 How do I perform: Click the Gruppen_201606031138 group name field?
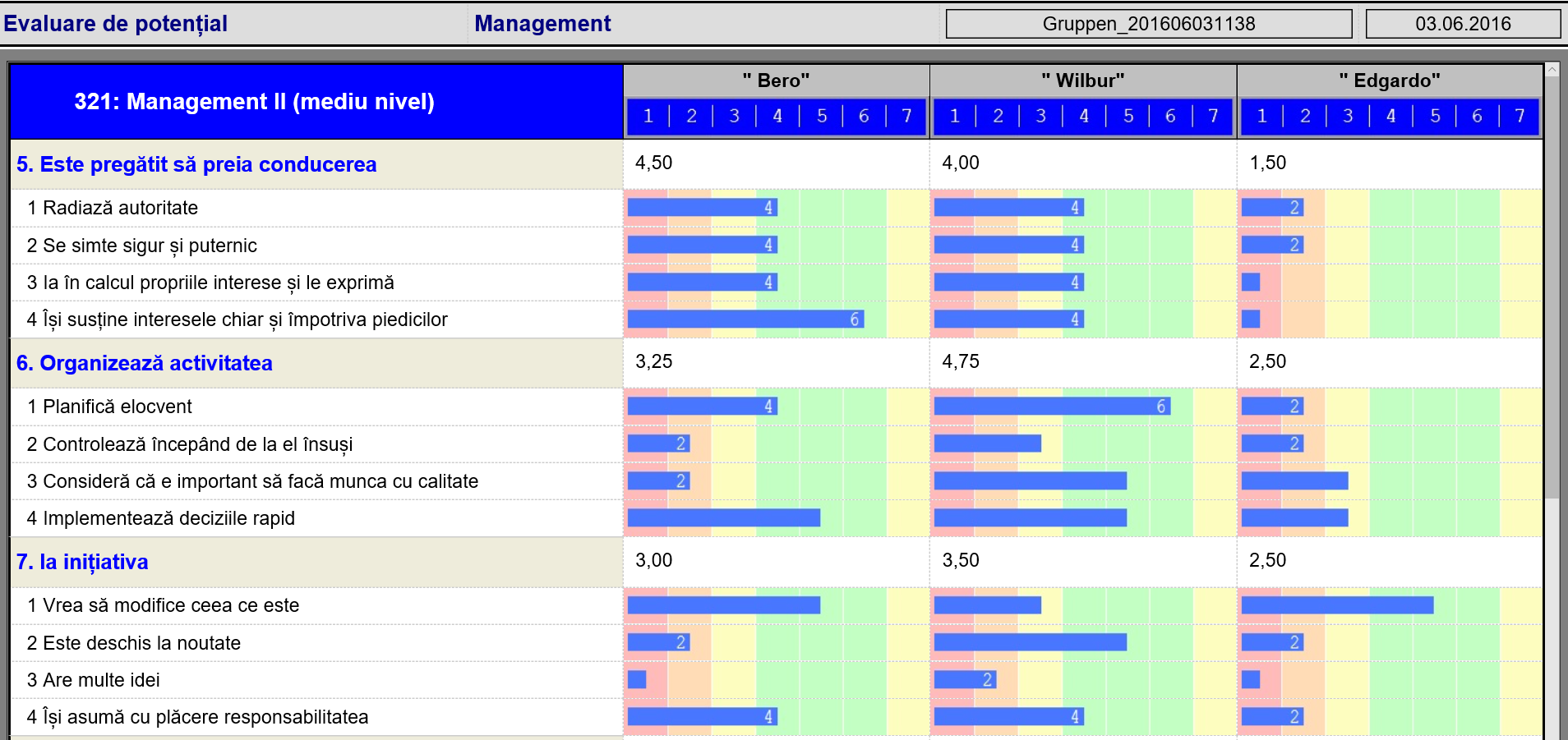tap(1148, 24)
